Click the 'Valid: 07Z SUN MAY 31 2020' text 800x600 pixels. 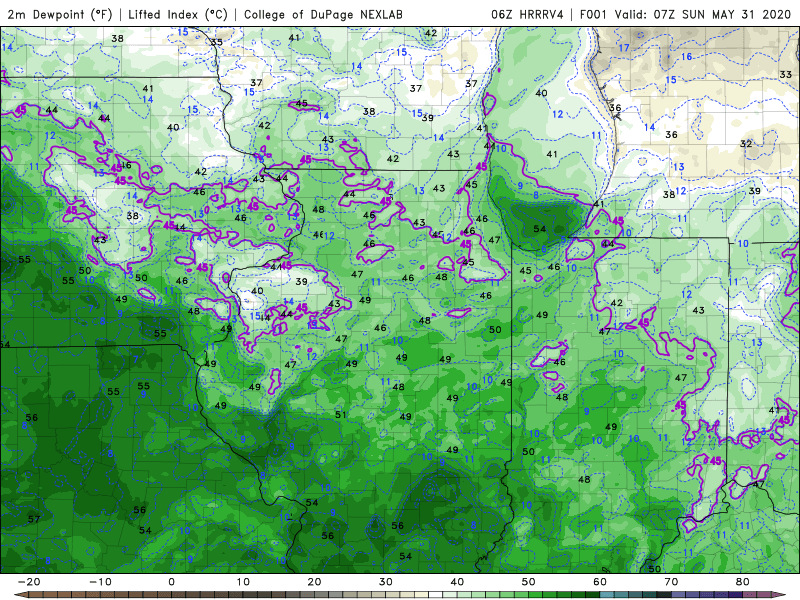point(703,14)
